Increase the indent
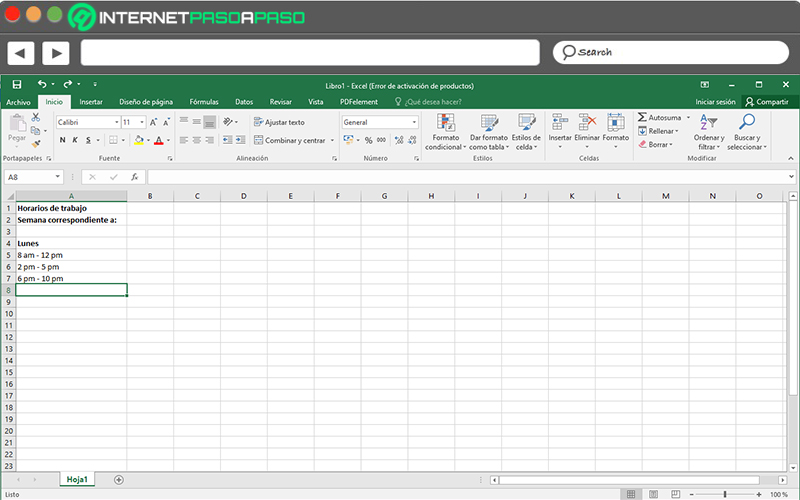 click(x=240, y=140)
